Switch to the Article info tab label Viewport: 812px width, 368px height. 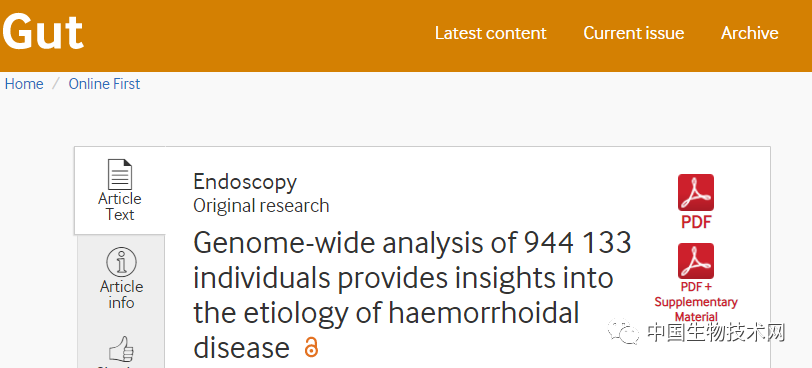121,295
